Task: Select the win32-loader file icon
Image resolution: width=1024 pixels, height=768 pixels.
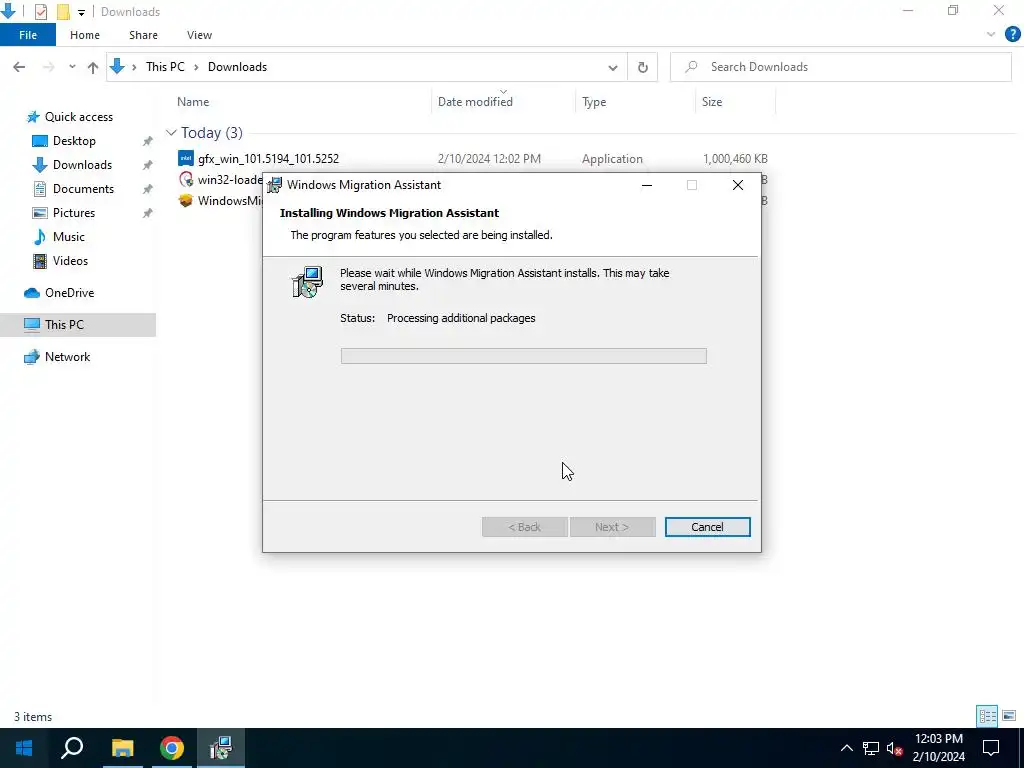Action: coord(186,180)
